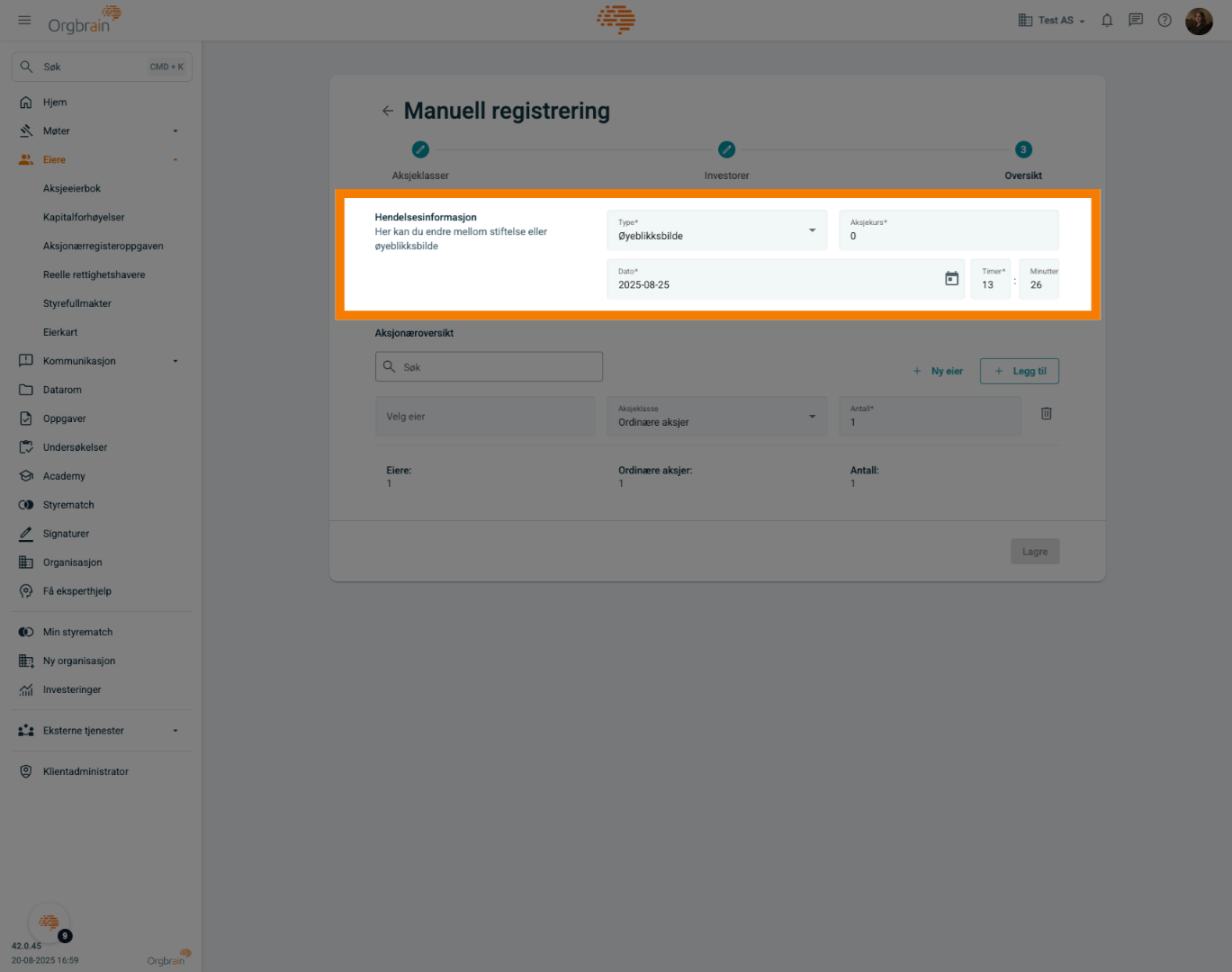
Task: Expand the Møter sidebar menu
Action: pyautogui.click(x=99, y=131)
